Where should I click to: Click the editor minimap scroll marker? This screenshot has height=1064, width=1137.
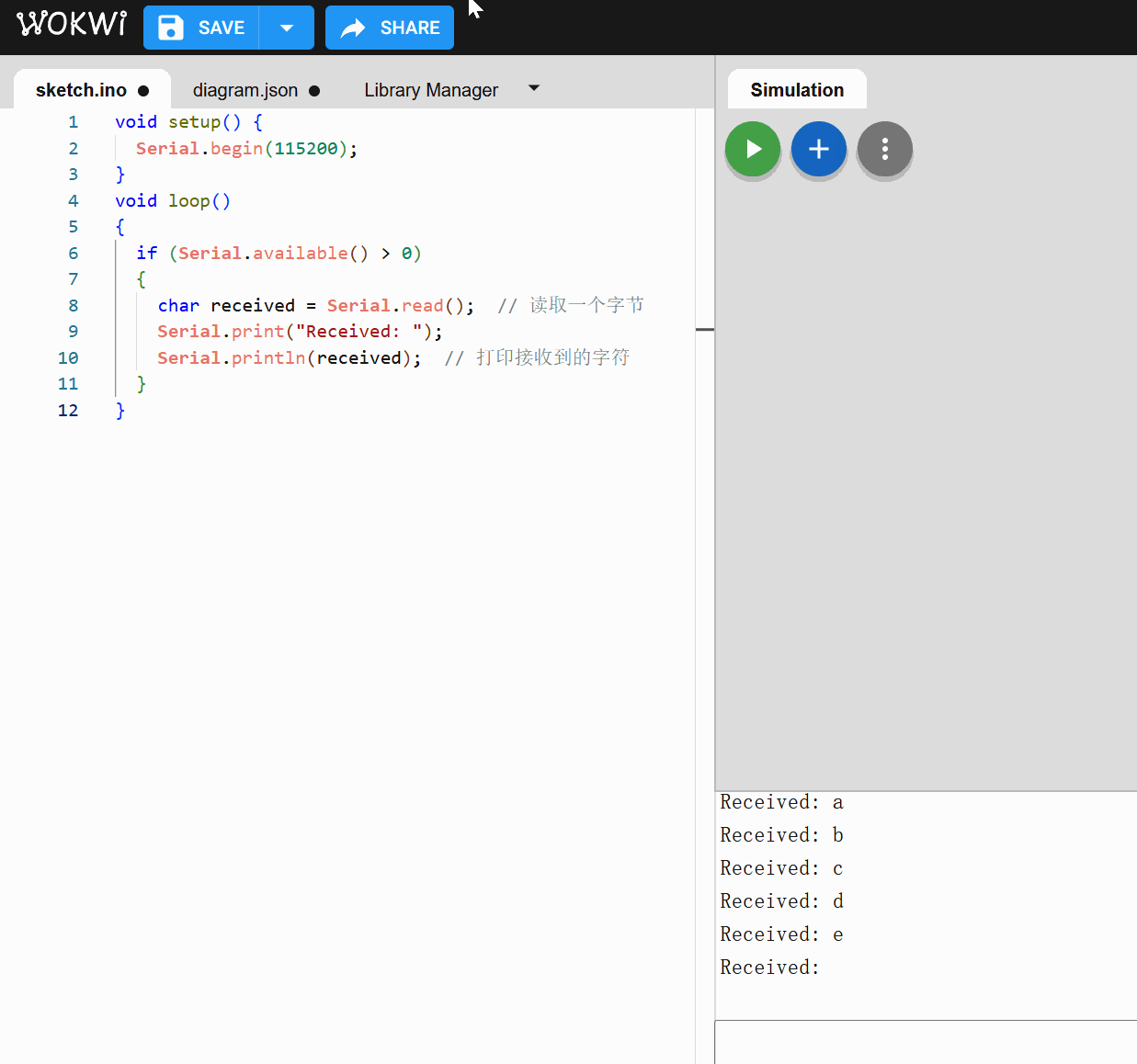pyautogui.click(x=705, y=329)
